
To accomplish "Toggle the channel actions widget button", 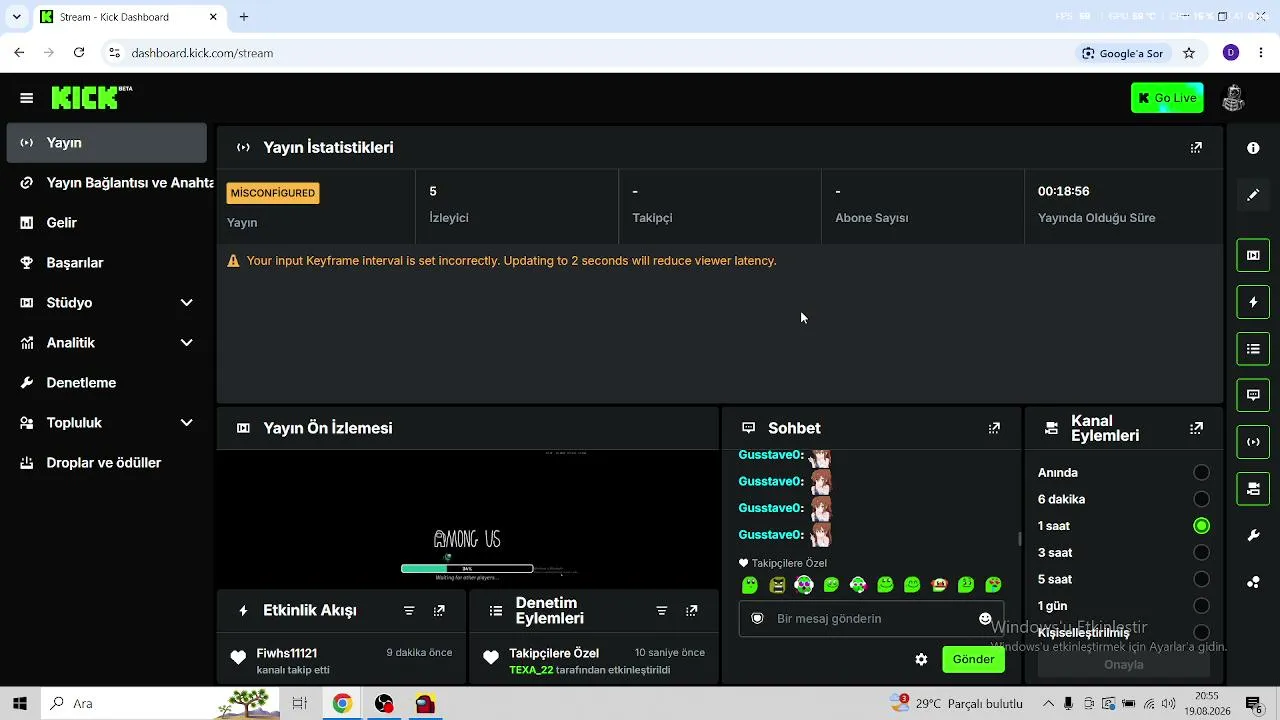I will pos(1253,489).
